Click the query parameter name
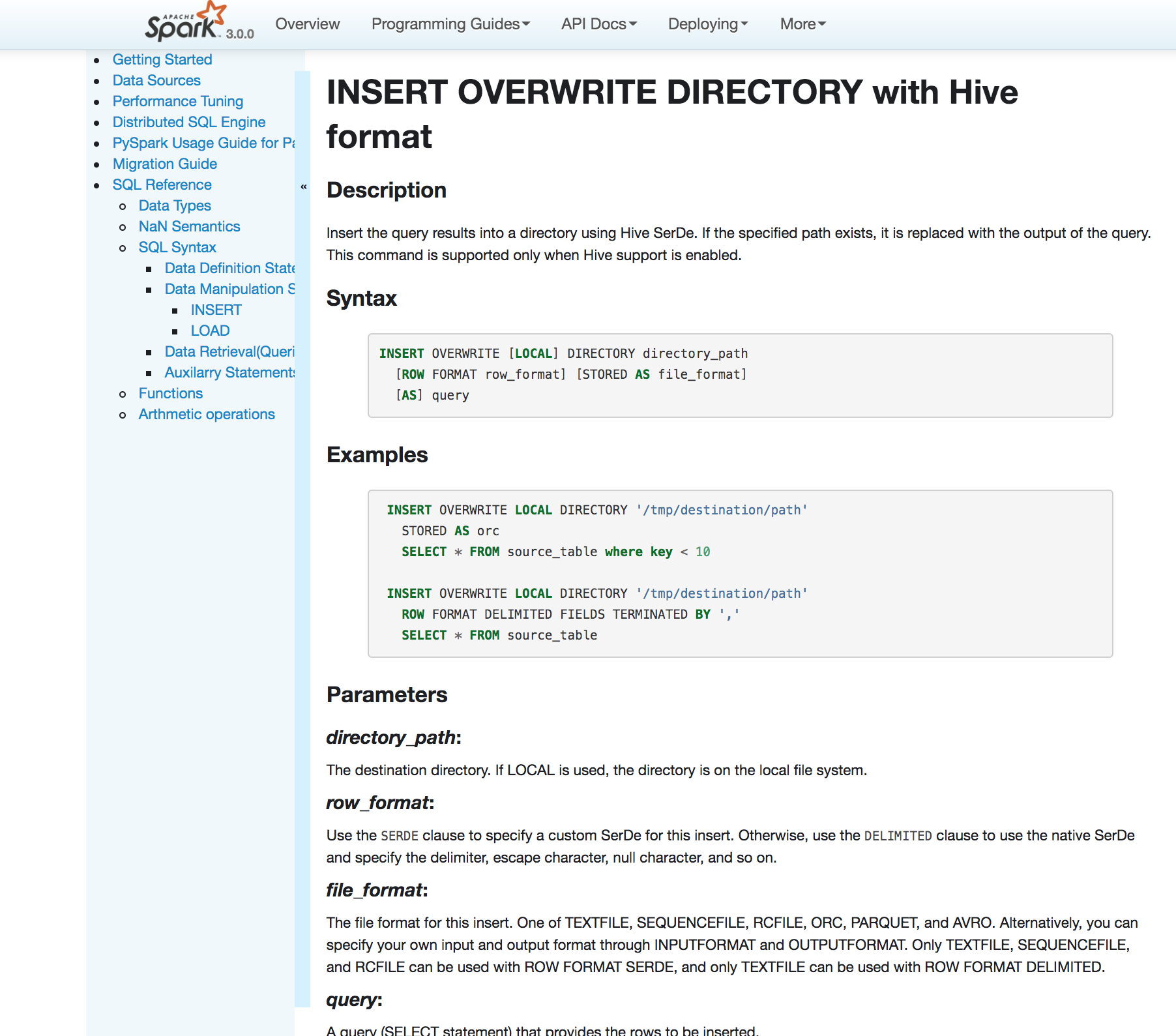The image size is (1176, 1036). click(x=352, y=999)
